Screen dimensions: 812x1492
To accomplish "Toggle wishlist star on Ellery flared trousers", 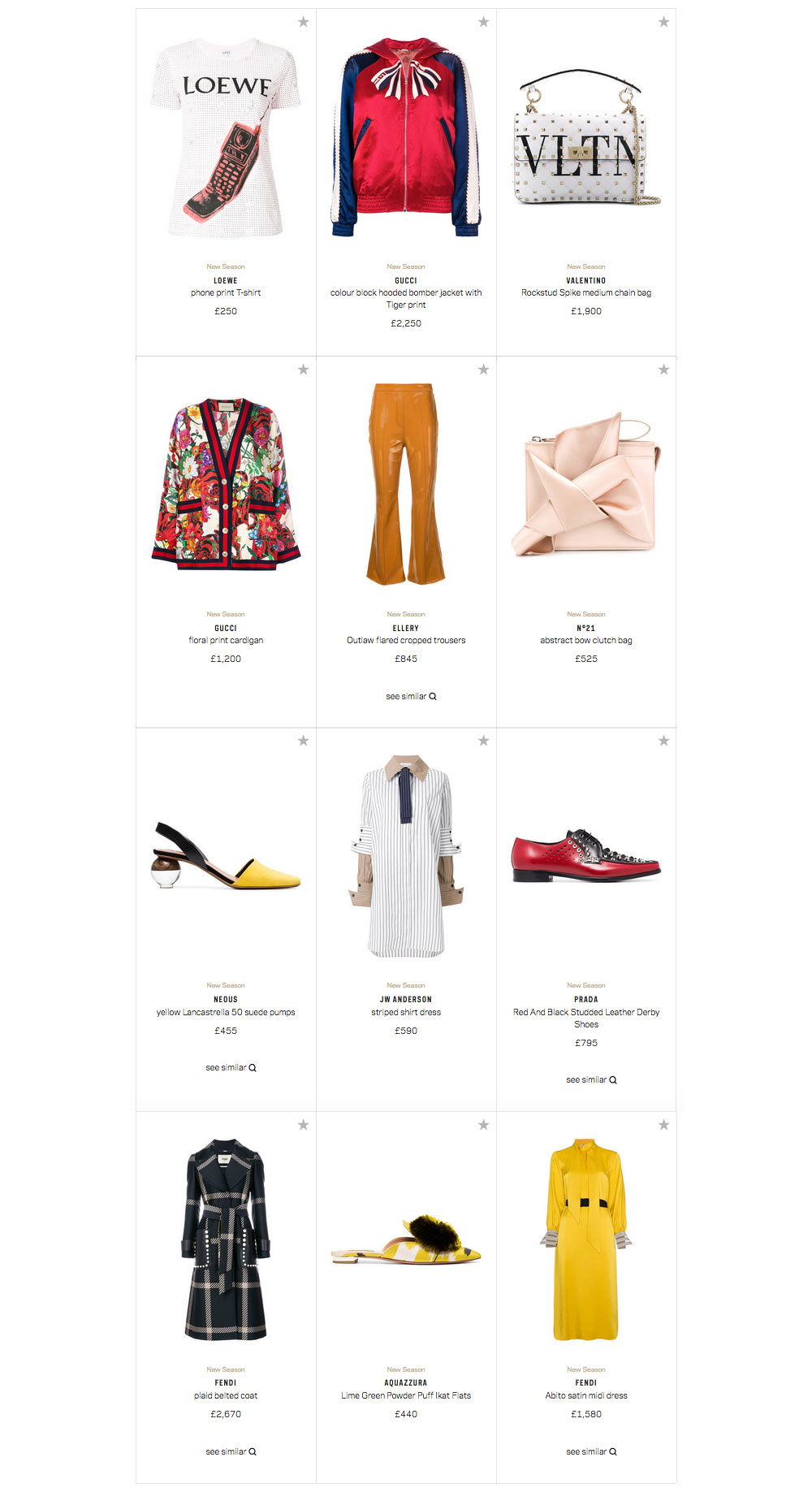I will tap(483, 370).
